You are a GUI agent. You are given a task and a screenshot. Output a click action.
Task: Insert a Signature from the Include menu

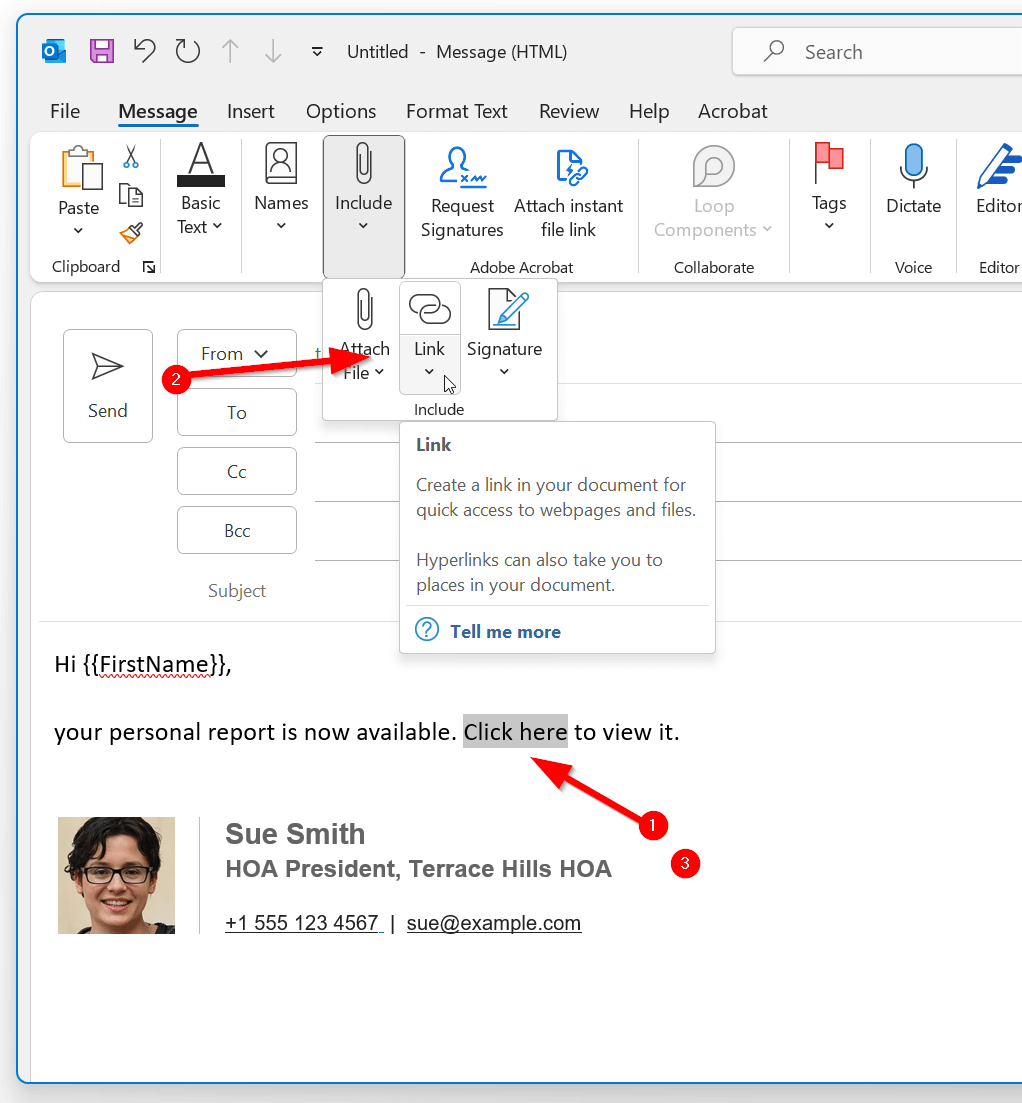pos(504,330)
